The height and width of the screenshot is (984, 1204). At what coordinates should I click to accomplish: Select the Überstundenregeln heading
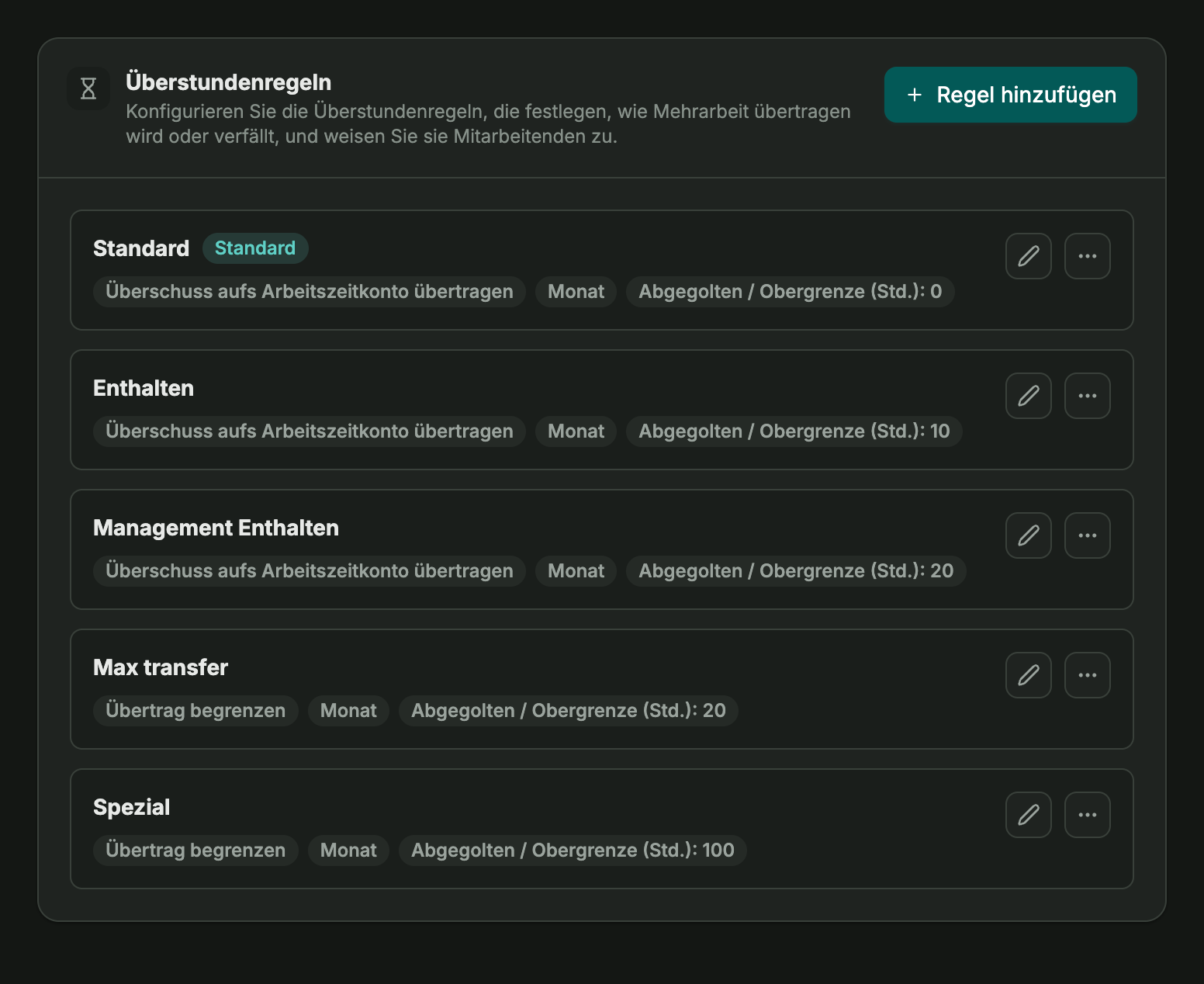[x=229, y=82]
